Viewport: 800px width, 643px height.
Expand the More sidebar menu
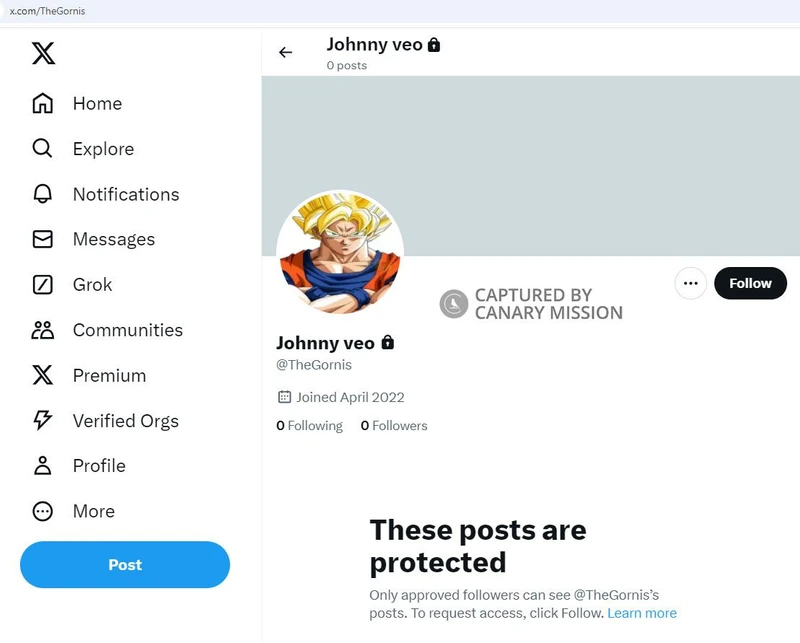[x=93, y=511]
